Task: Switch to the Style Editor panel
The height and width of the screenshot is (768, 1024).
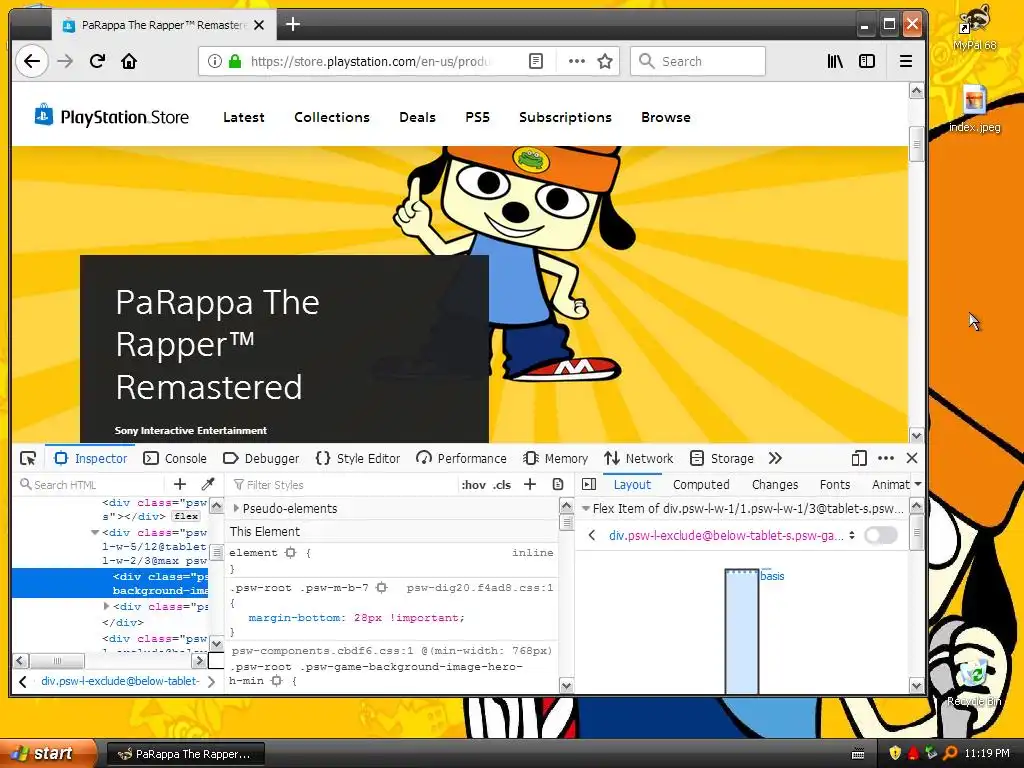Action: (x=358, y=458)
